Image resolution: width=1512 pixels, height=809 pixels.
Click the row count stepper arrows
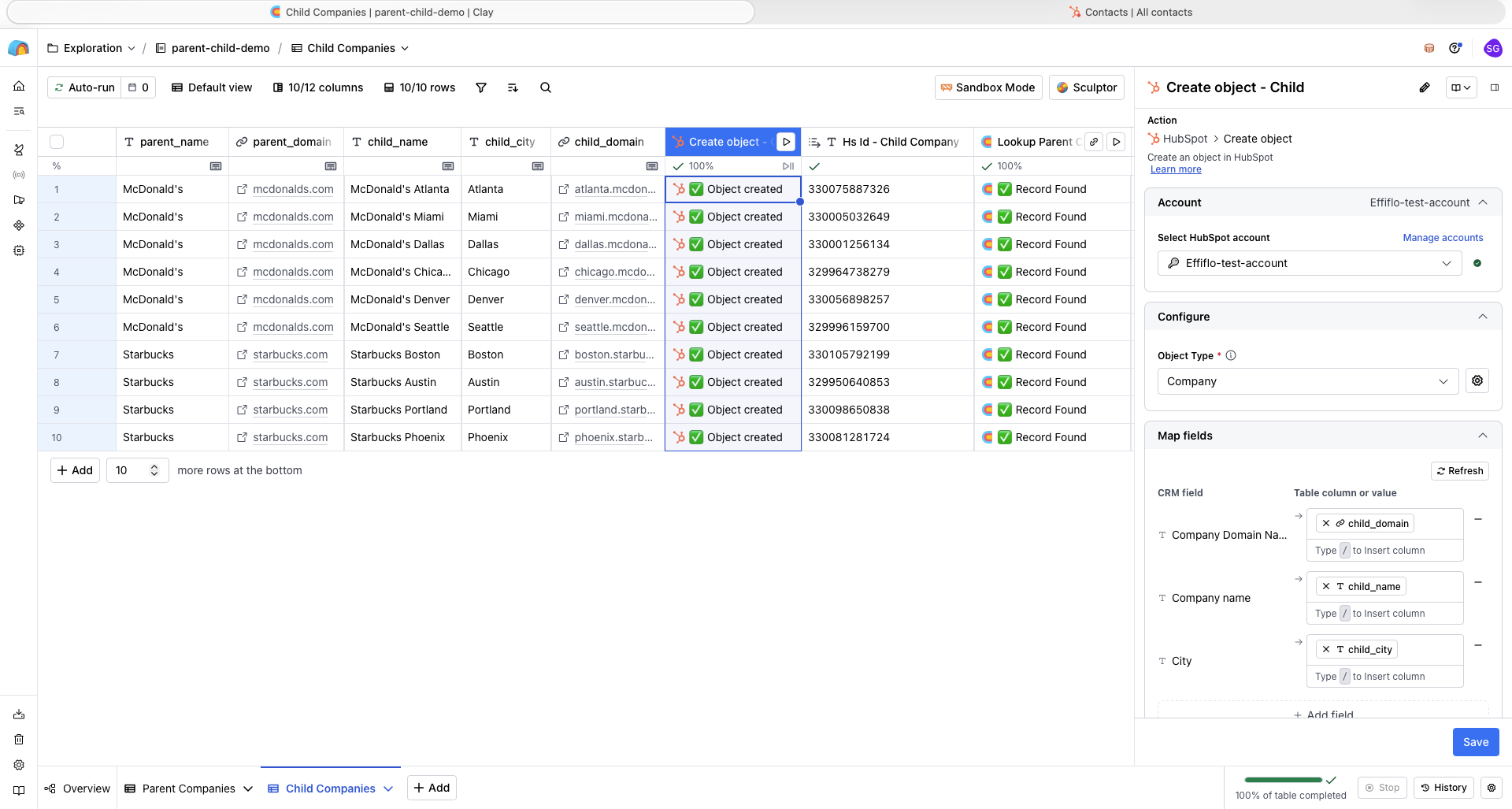pyautogui.click(x=154, y=470)
